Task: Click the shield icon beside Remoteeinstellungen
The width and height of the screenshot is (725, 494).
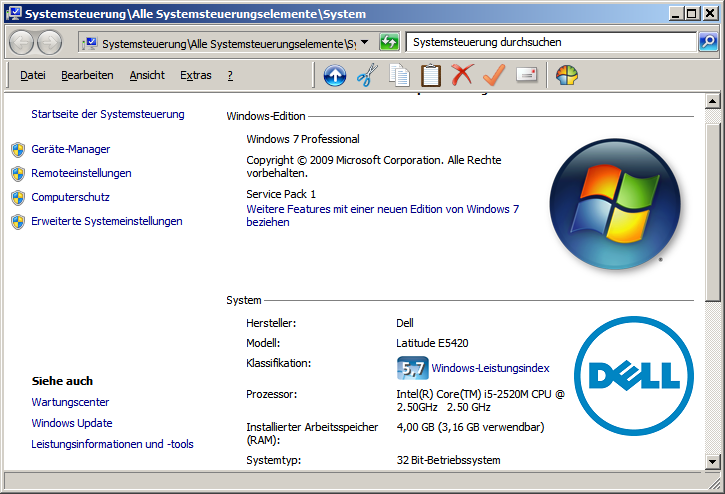Action: point(18,173)
